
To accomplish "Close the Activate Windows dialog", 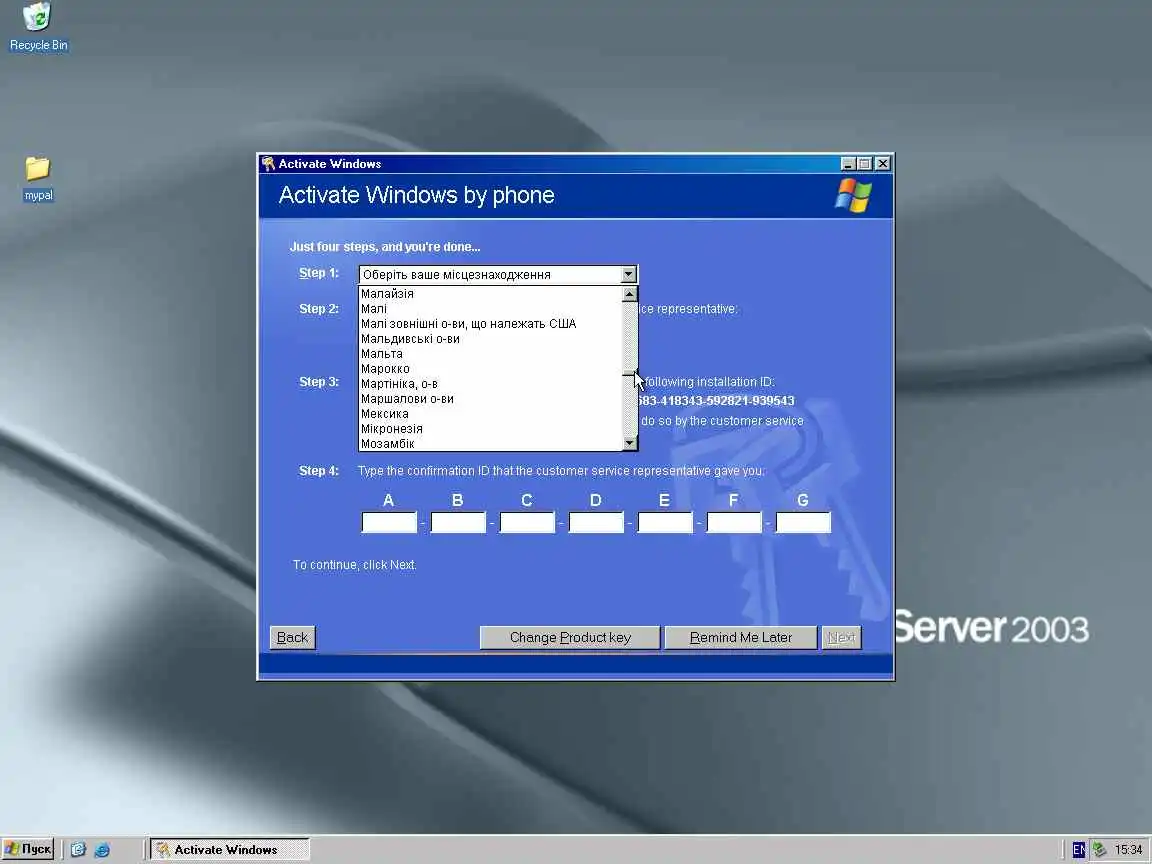I will 882,164.
